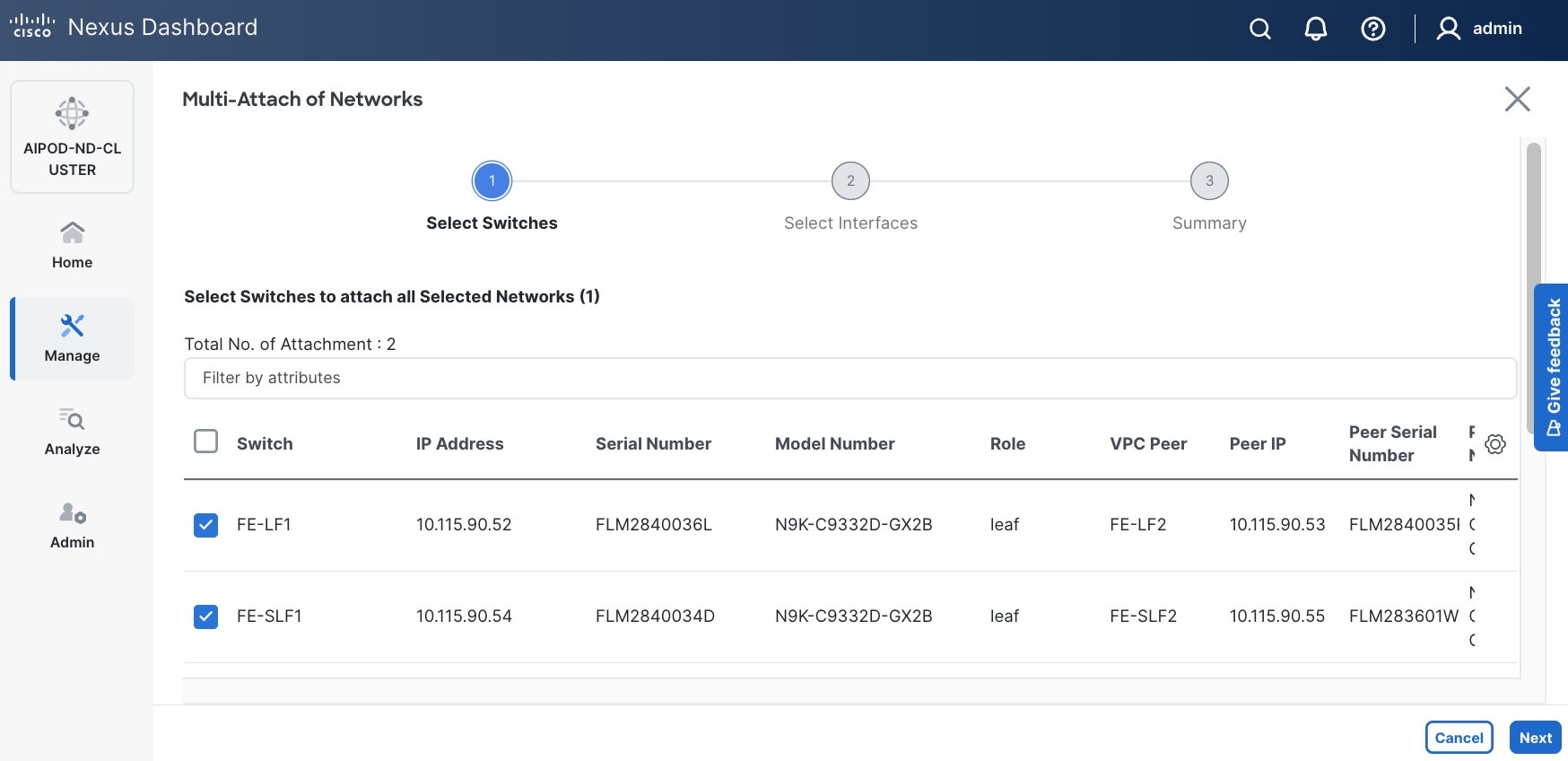Viewport: 1568px width, 761px height.
Task: Click the Filter by attributes field
Action: click(849, 379)
